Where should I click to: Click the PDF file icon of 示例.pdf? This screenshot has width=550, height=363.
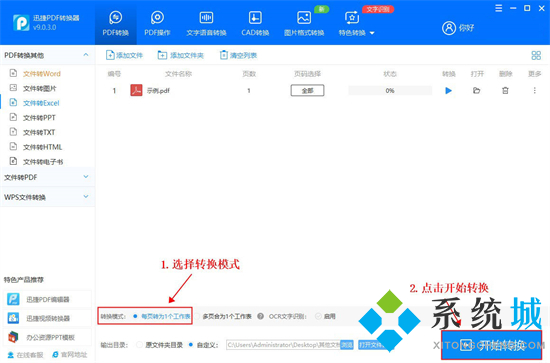click(136, 90)
